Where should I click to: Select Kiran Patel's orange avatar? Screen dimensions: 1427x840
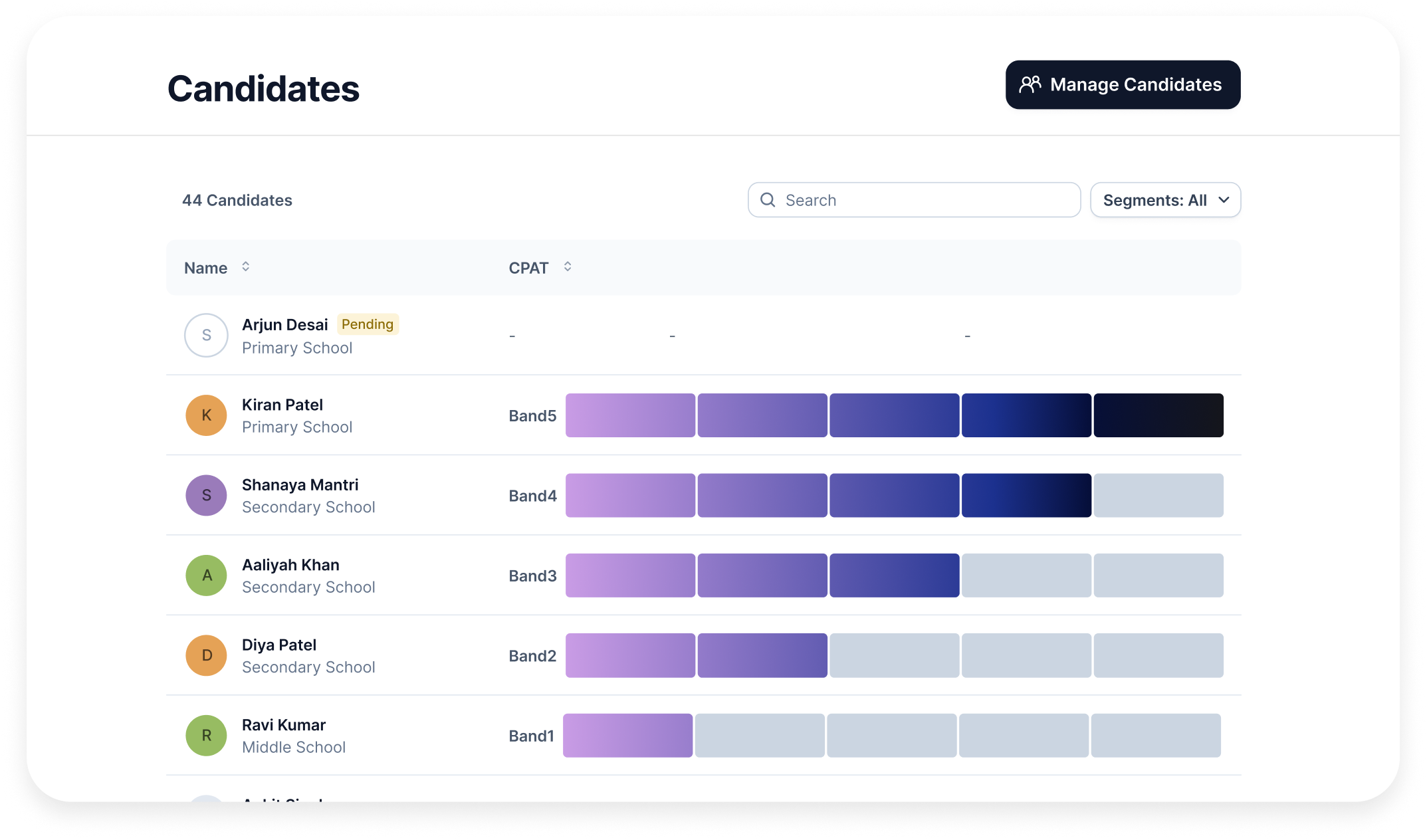pyautogui.click(x=206, y=415)
